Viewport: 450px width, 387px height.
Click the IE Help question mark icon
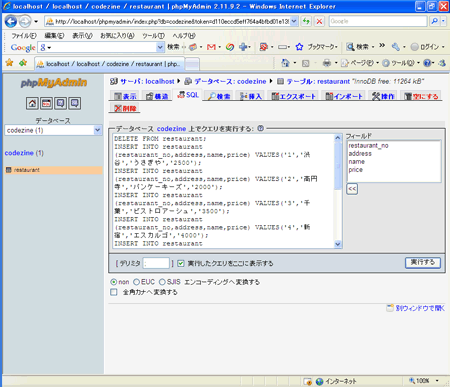[427, 63]
